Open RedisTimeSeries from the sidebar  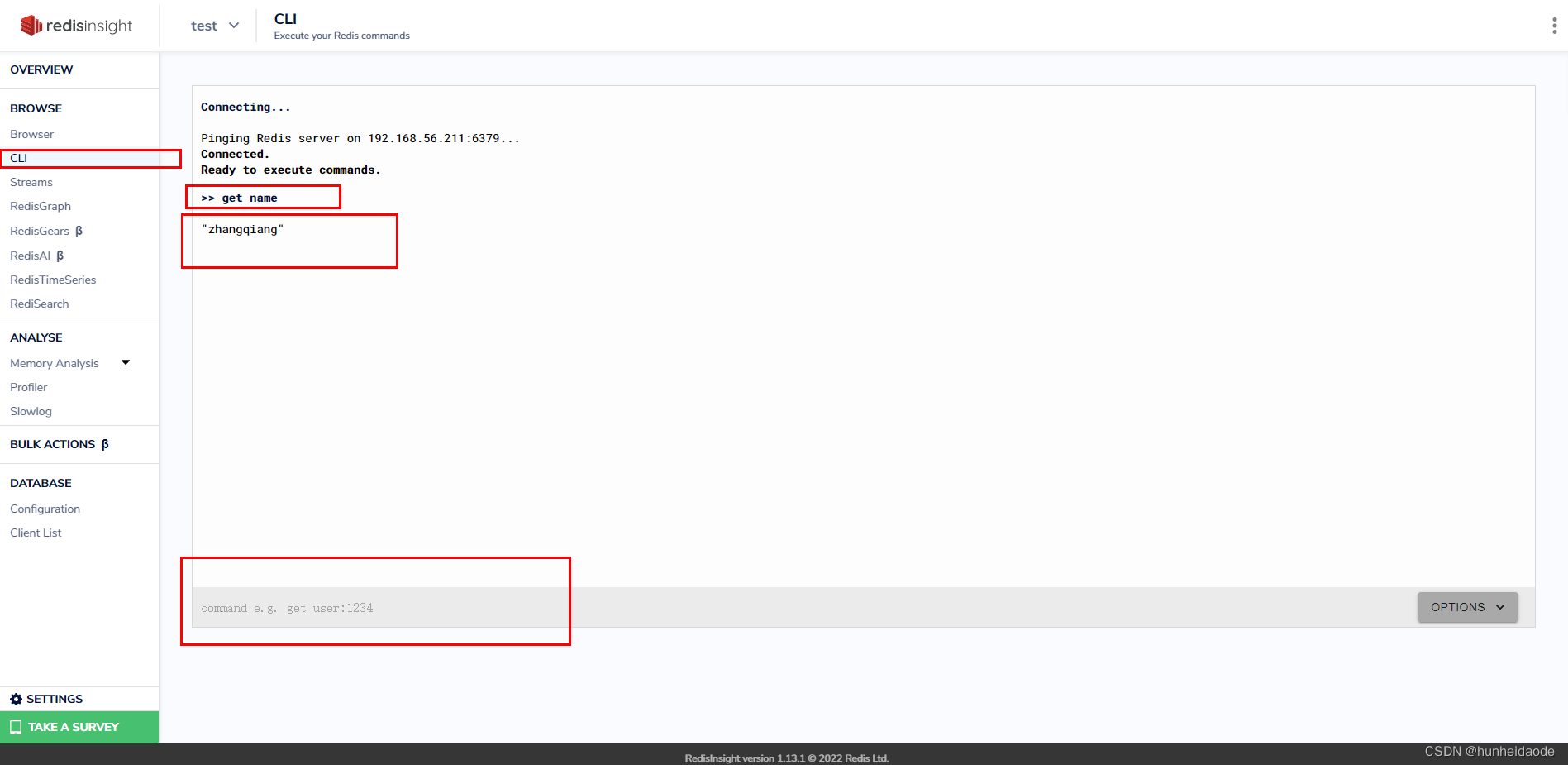pos(52,280)
